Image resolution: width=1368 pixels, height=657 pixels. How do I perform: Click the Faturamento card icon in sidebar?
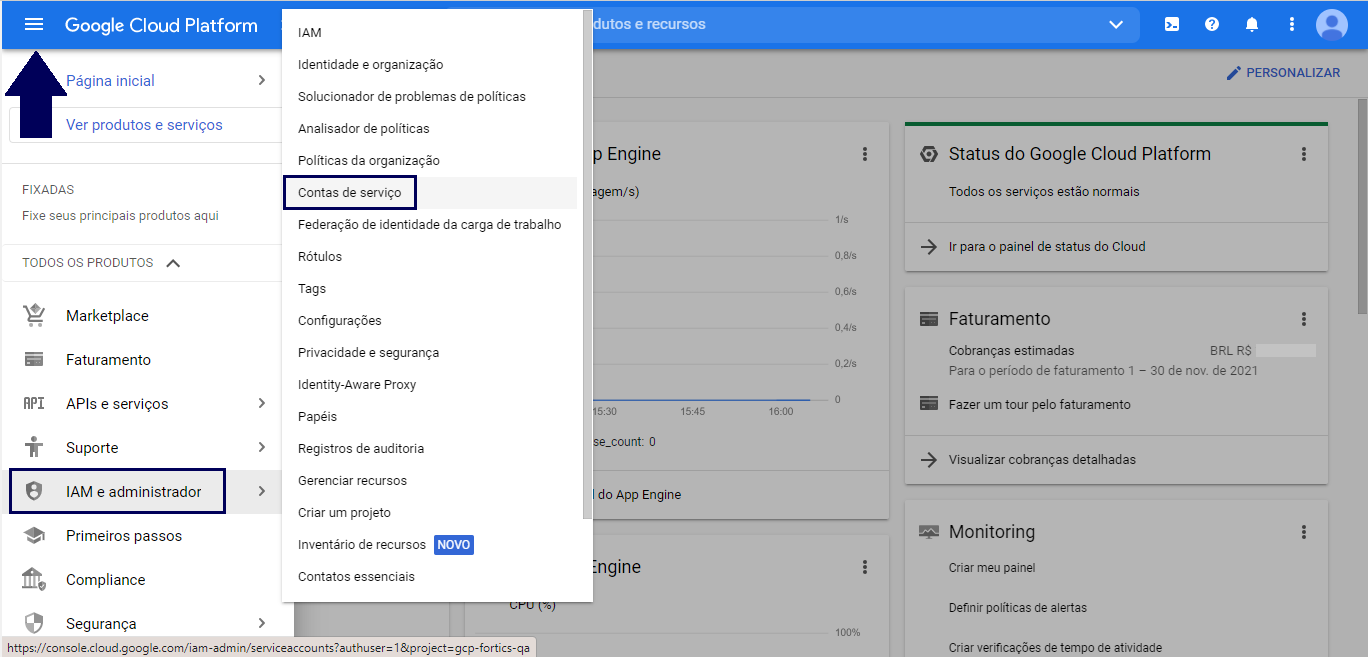[34, 360]
